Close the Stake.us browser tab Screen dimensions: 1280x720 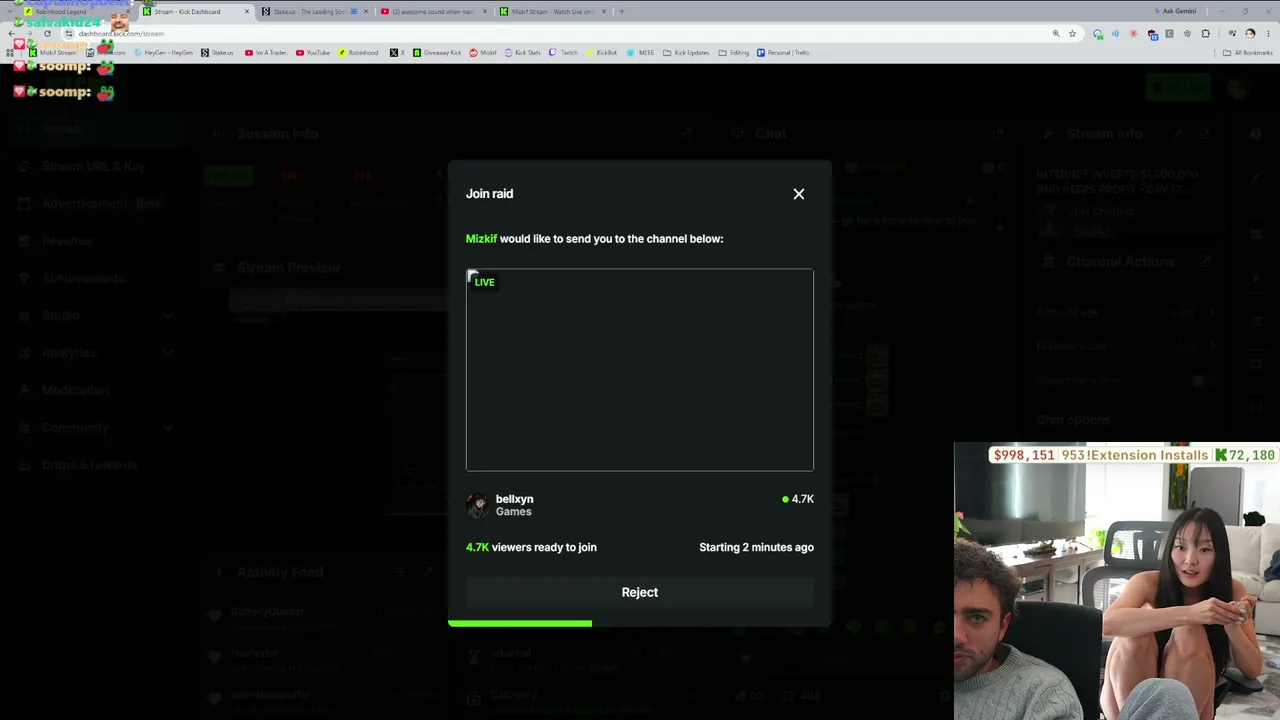point(366,12)
